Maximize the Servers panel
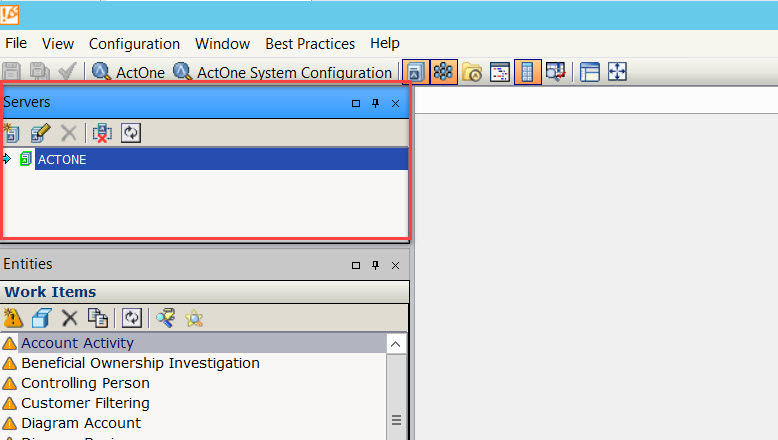This screenshot has height=440, width=778. (356, 103)
